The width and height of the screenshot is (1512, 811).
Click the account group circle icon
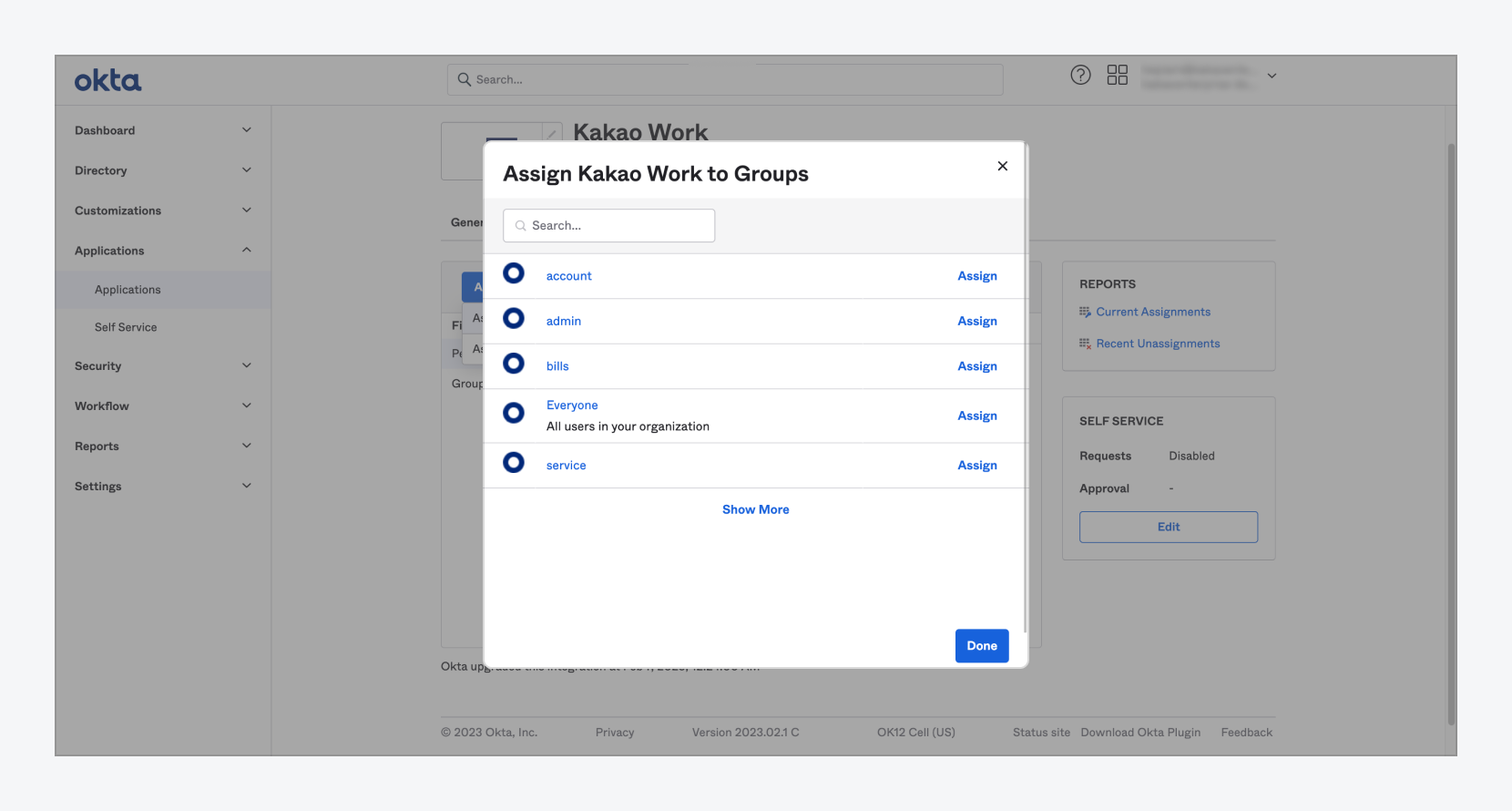[x=514, y=273]
